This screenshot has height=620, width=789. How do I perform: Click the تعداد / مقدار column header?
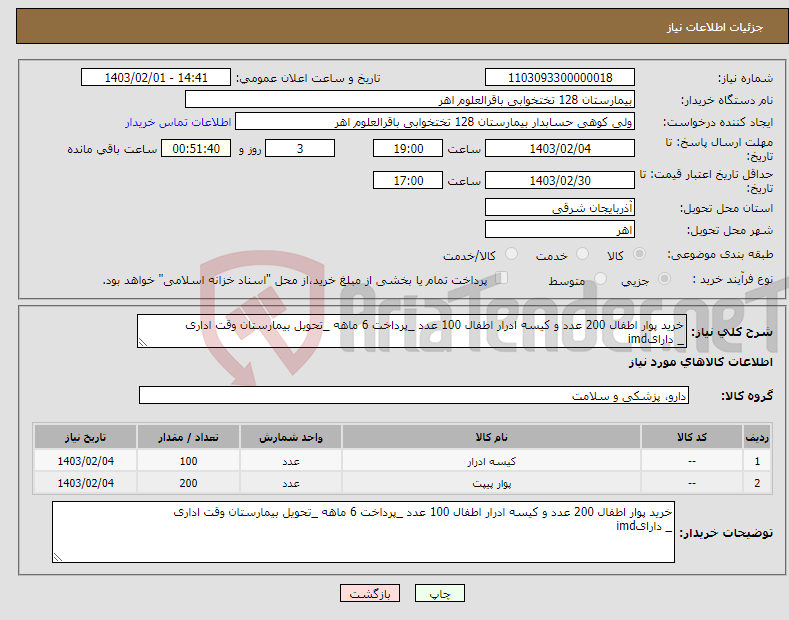pyautogui.click(x=188, y=437)
